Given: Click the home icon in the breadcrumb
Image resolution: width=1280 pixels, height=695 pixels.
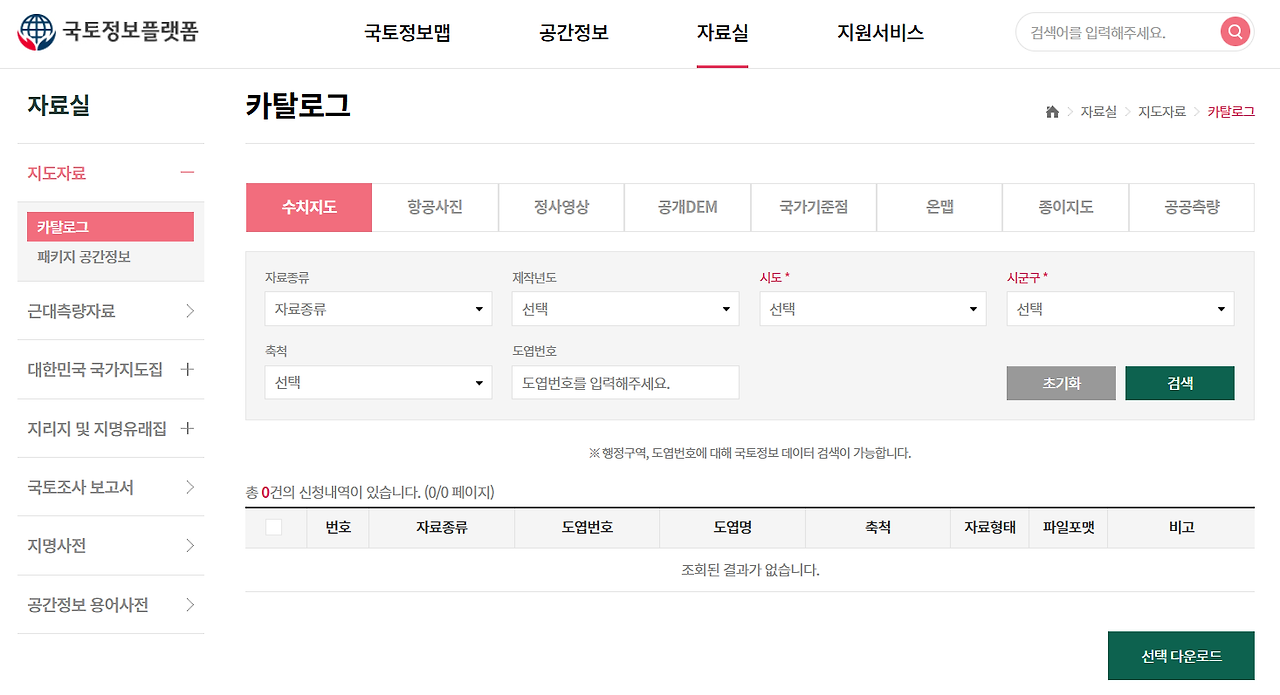Looking at the screenshot, I should point(1051,113).
